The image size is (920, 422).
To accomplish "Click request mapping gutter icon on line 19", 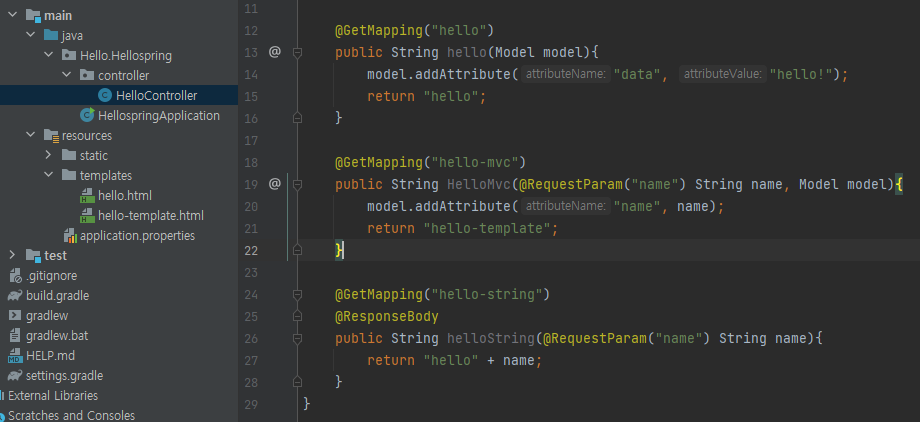I will click(275, 184).
